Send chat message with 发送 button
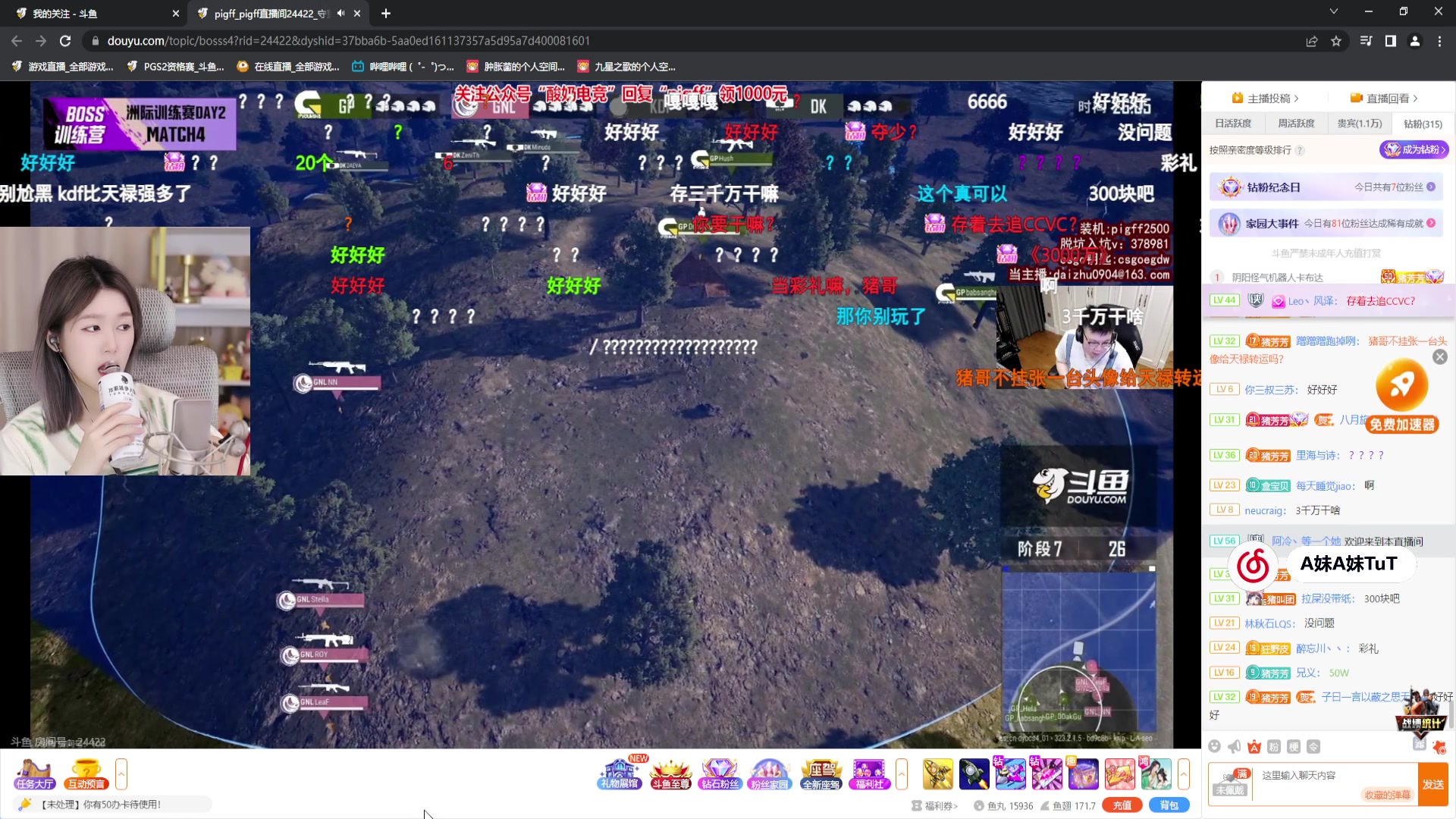 1432,784
